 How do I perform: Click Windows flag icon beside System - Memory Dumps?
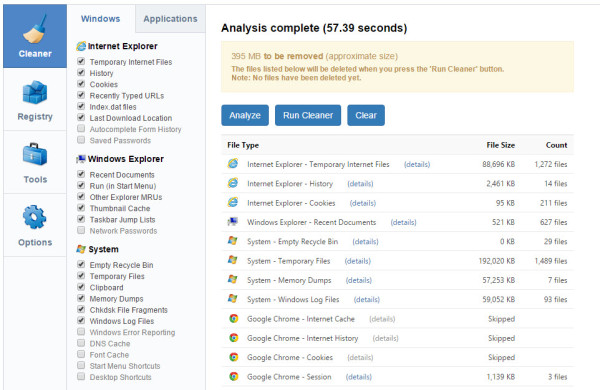click(x=233, y=279)
